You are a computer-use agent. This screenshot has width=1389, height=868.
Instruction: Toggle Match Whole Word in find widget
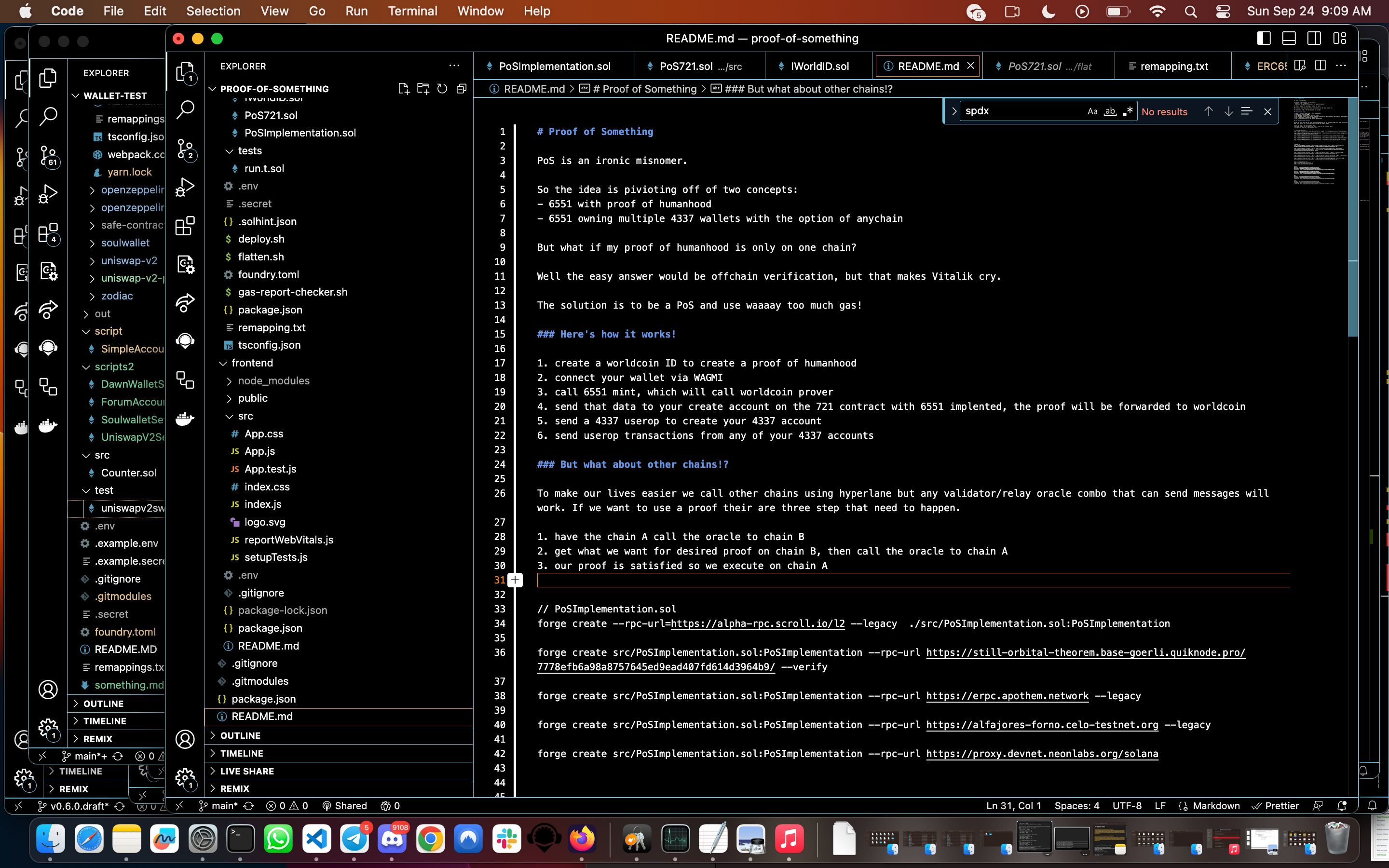coord(1110,111)
